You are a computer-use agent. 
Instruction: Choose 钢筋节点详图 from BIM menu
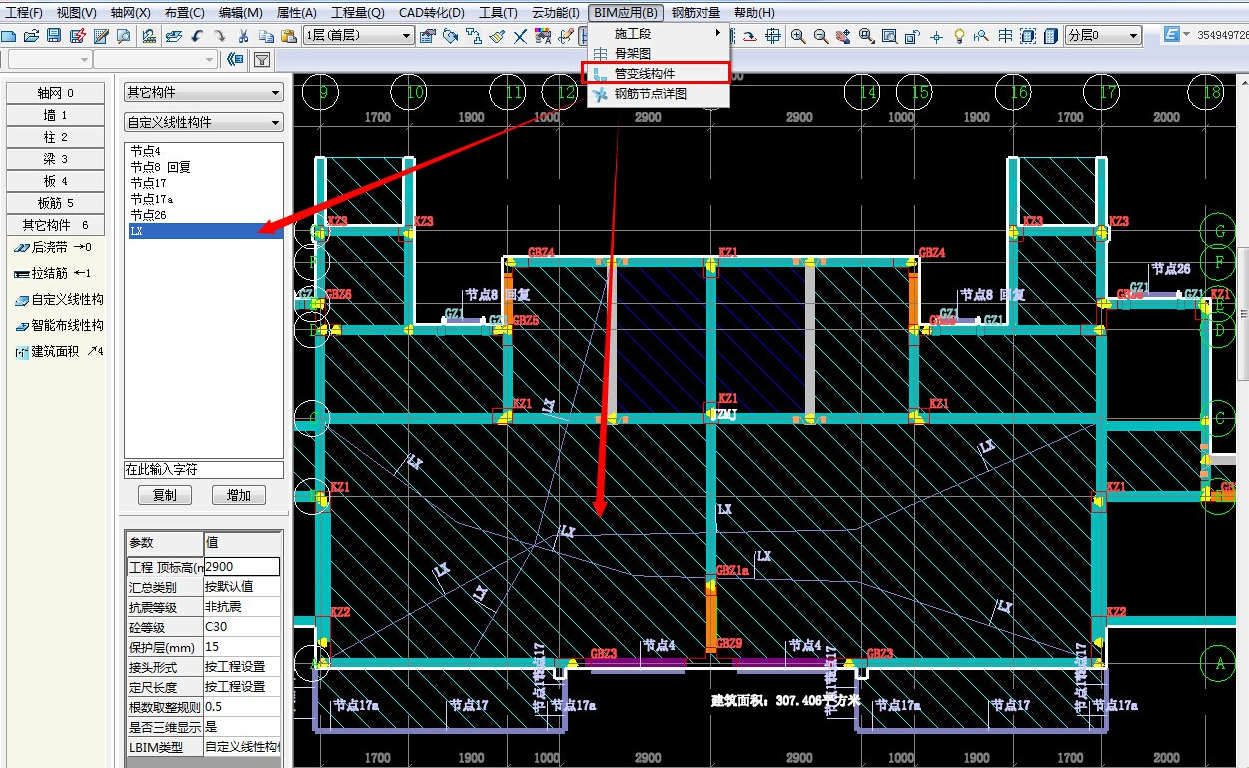650,94
